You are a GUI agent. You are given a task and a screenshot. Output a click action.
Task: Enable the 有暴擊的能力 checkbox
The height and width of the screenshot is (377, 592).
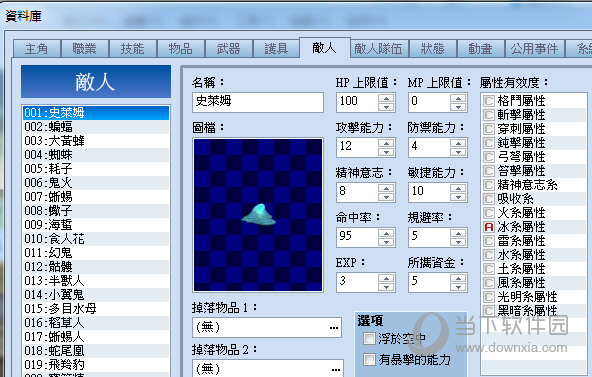(x=369, y=359)
